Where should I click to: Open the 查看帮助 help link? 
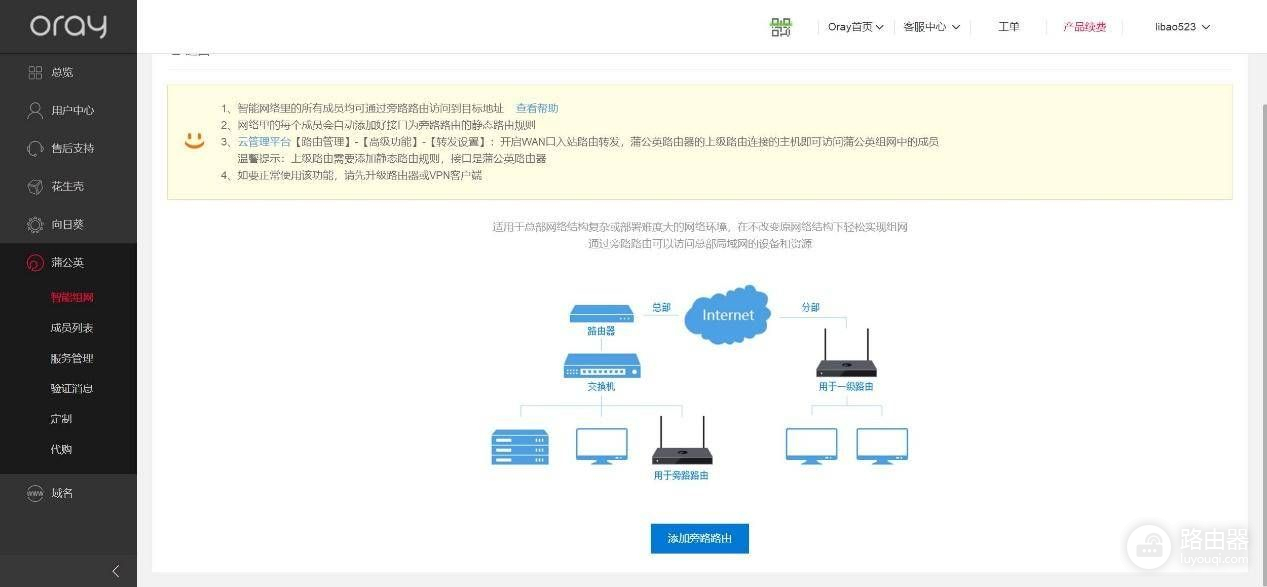(x=537, y=108)
